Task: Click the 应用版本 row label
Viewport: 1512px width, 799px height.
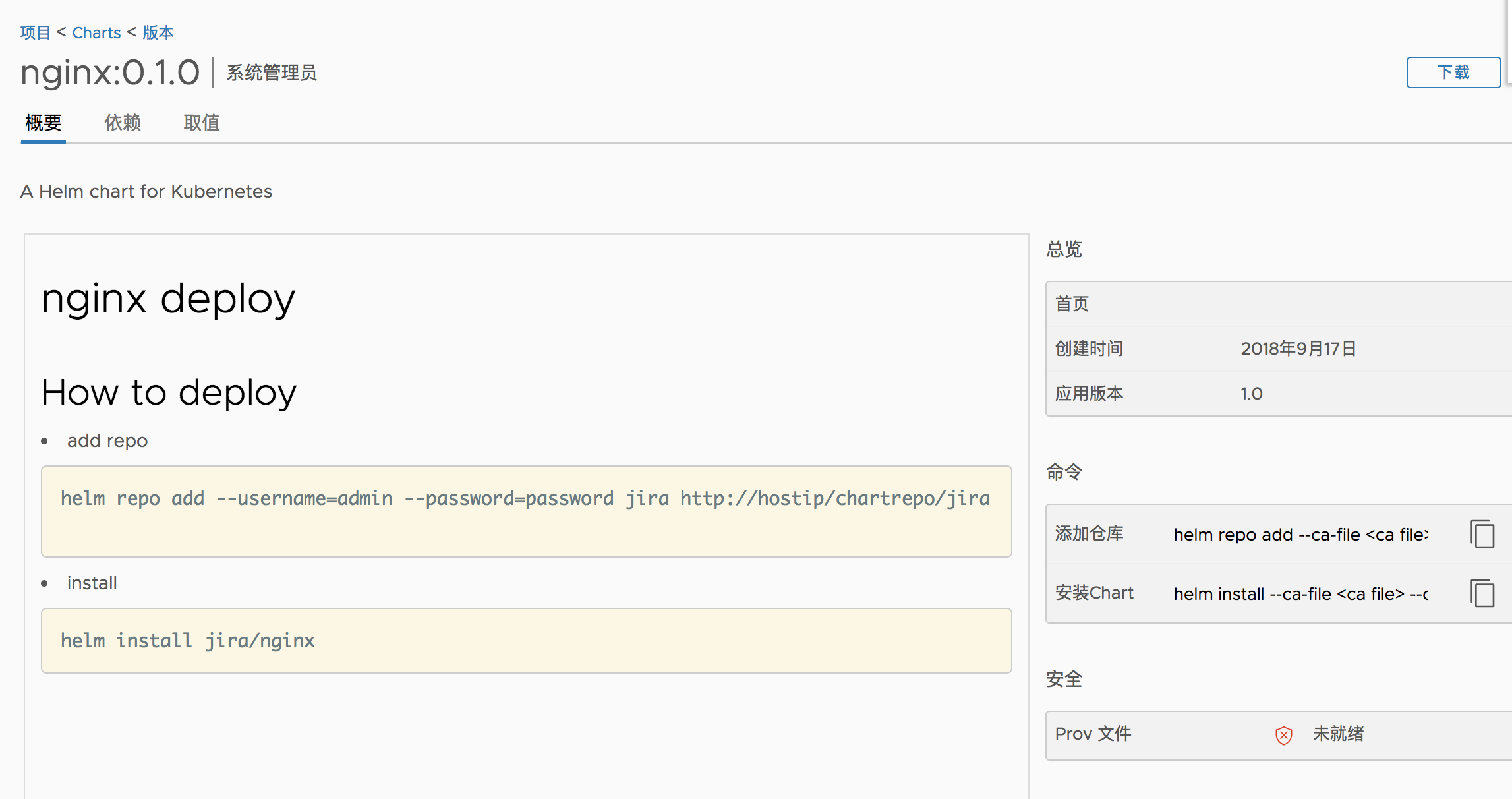Action: tap(1089, 394)
